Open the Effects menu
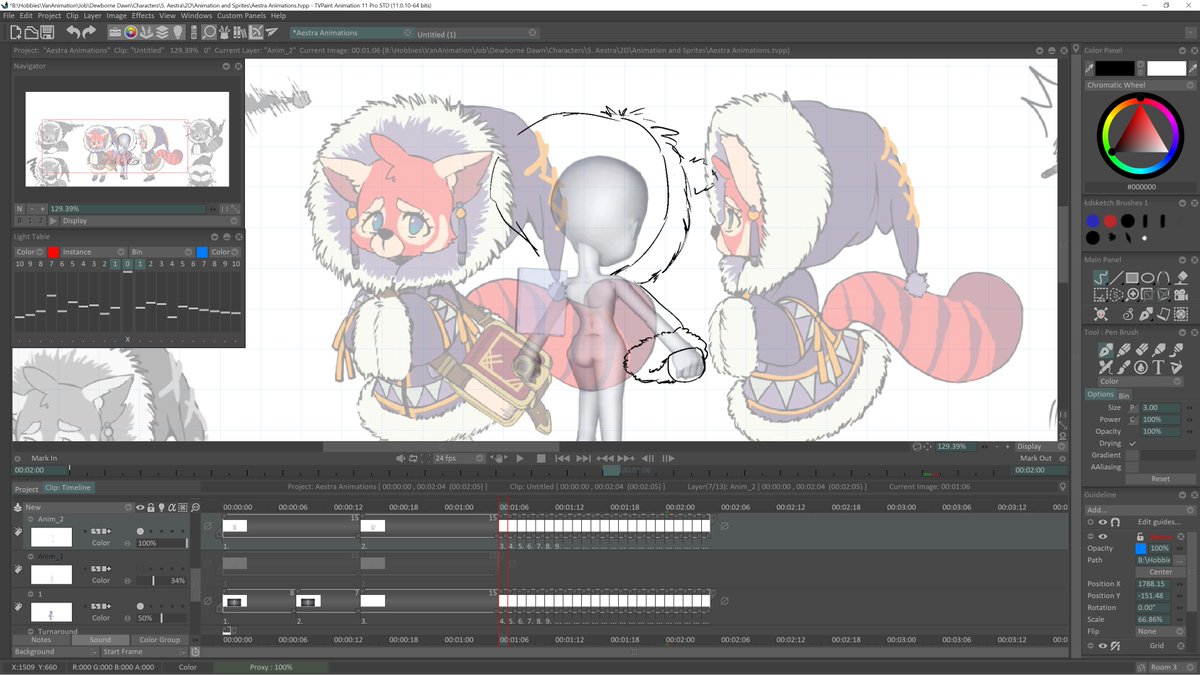This screenshot has height=675, width=1200. 143,16
